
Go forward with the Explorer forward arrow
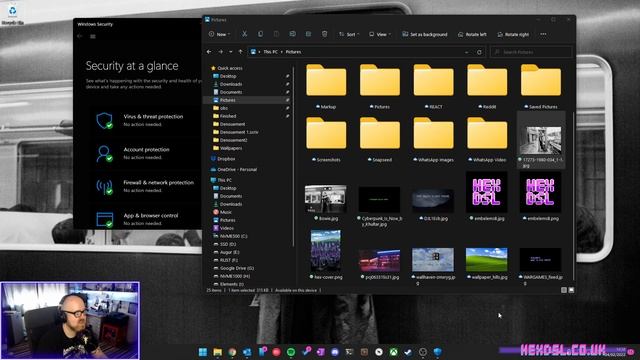(220, 52)
